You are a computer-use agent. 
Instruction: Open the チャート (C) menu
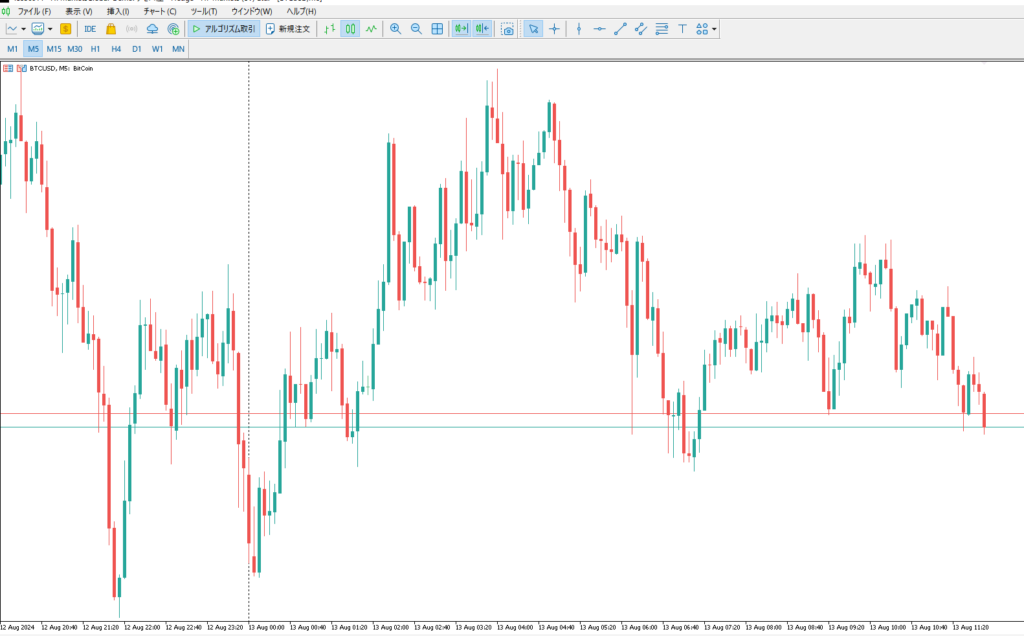point(159,11)
